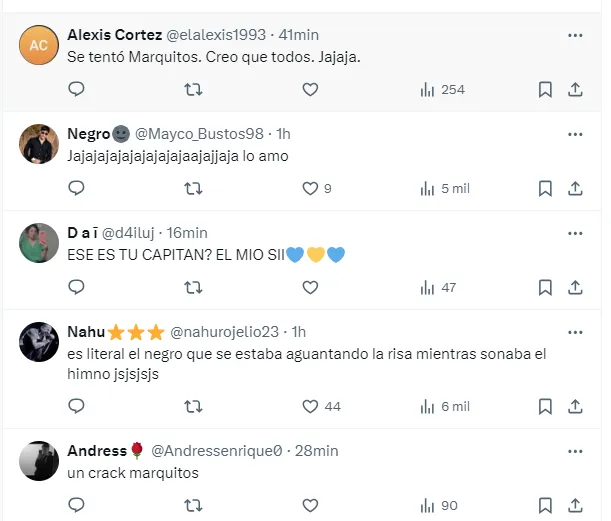Click Andress's profile avatar
Viewport: 611px width, 521px height.
click(x=39, y=461)
